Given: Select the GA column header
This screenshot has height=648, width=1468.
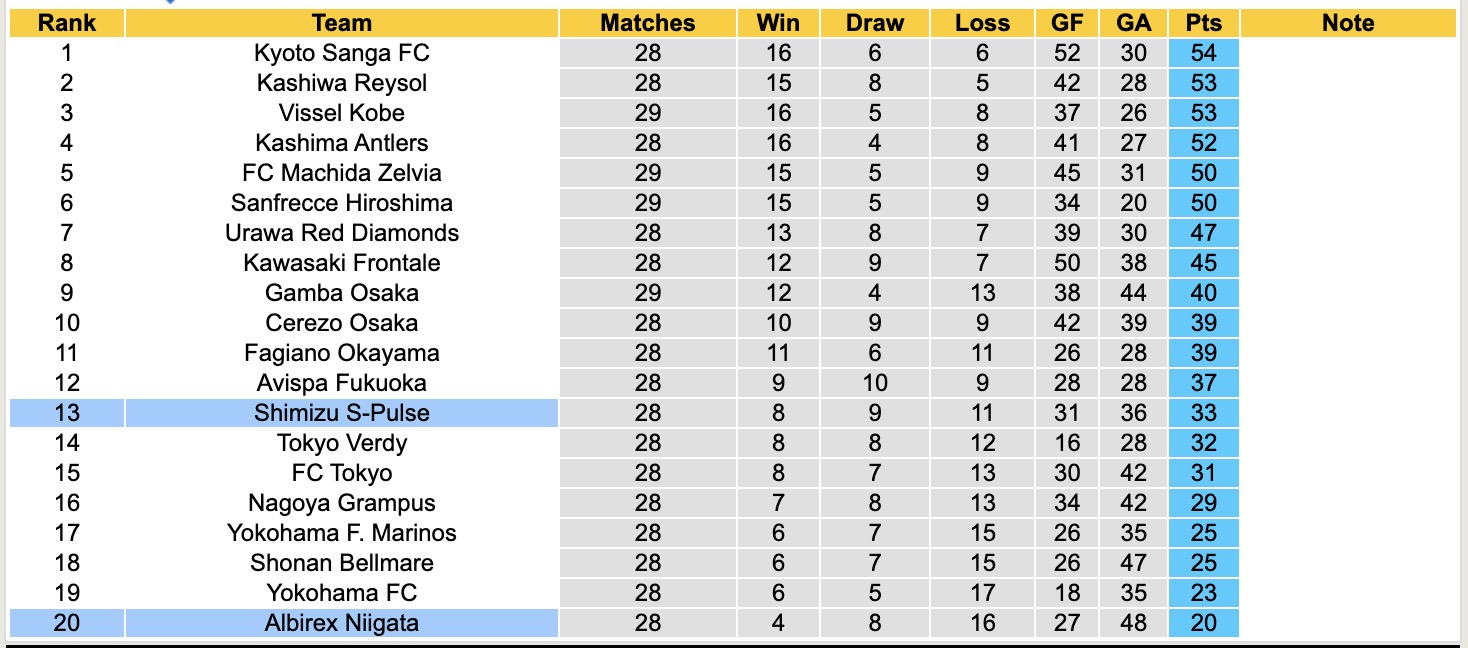Looking at the screenshot, I should pyautogui.click(x=1133, y=23).
